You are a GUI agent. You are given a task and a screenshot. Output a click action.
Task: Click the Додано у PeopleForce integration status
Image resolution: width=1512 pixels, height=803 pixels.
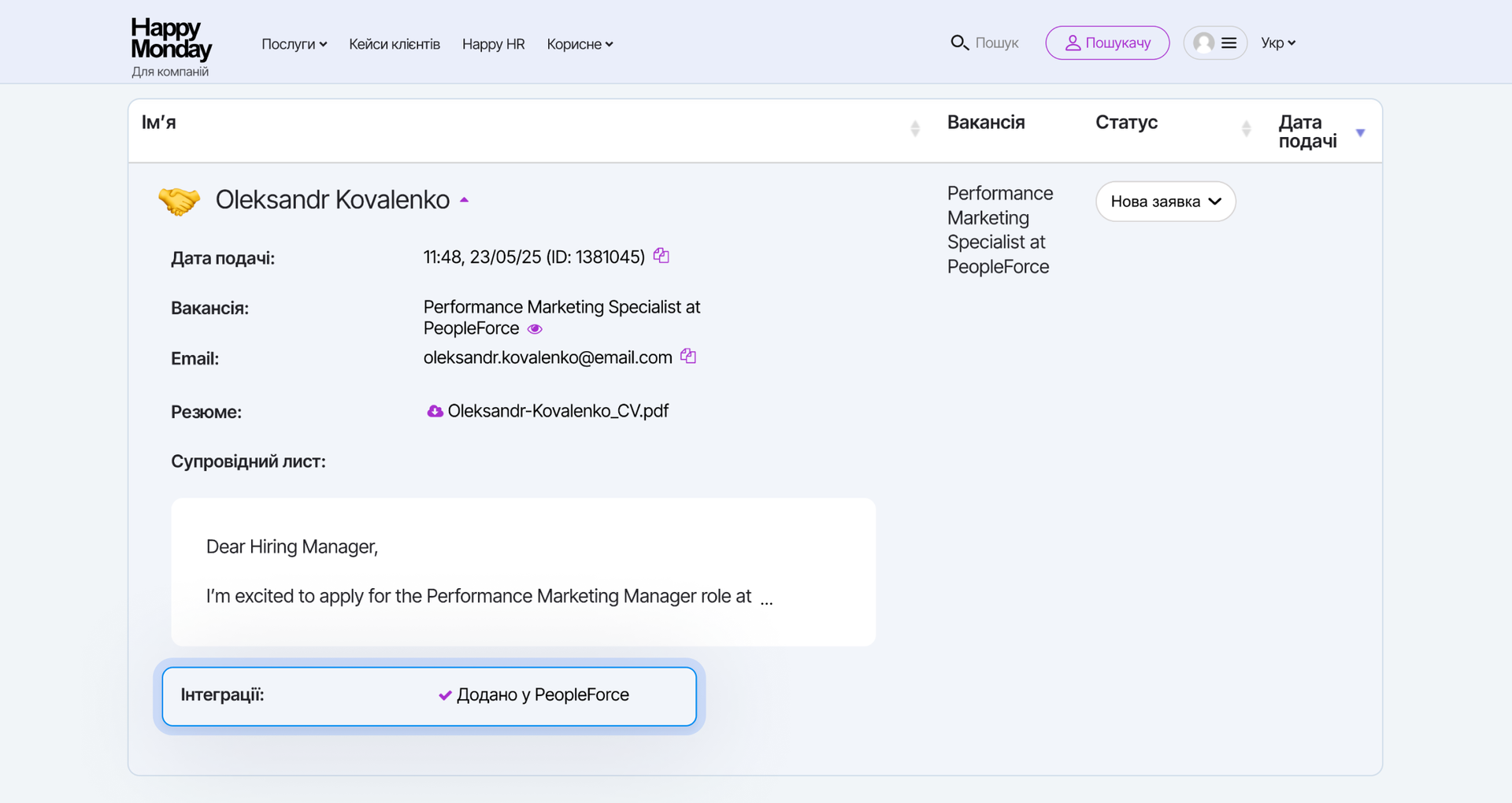tap(543, 694)
